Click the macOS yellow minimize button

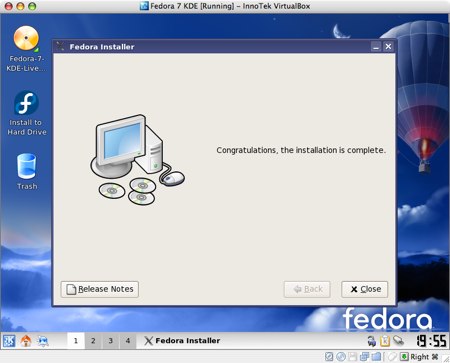click(20, 6)
